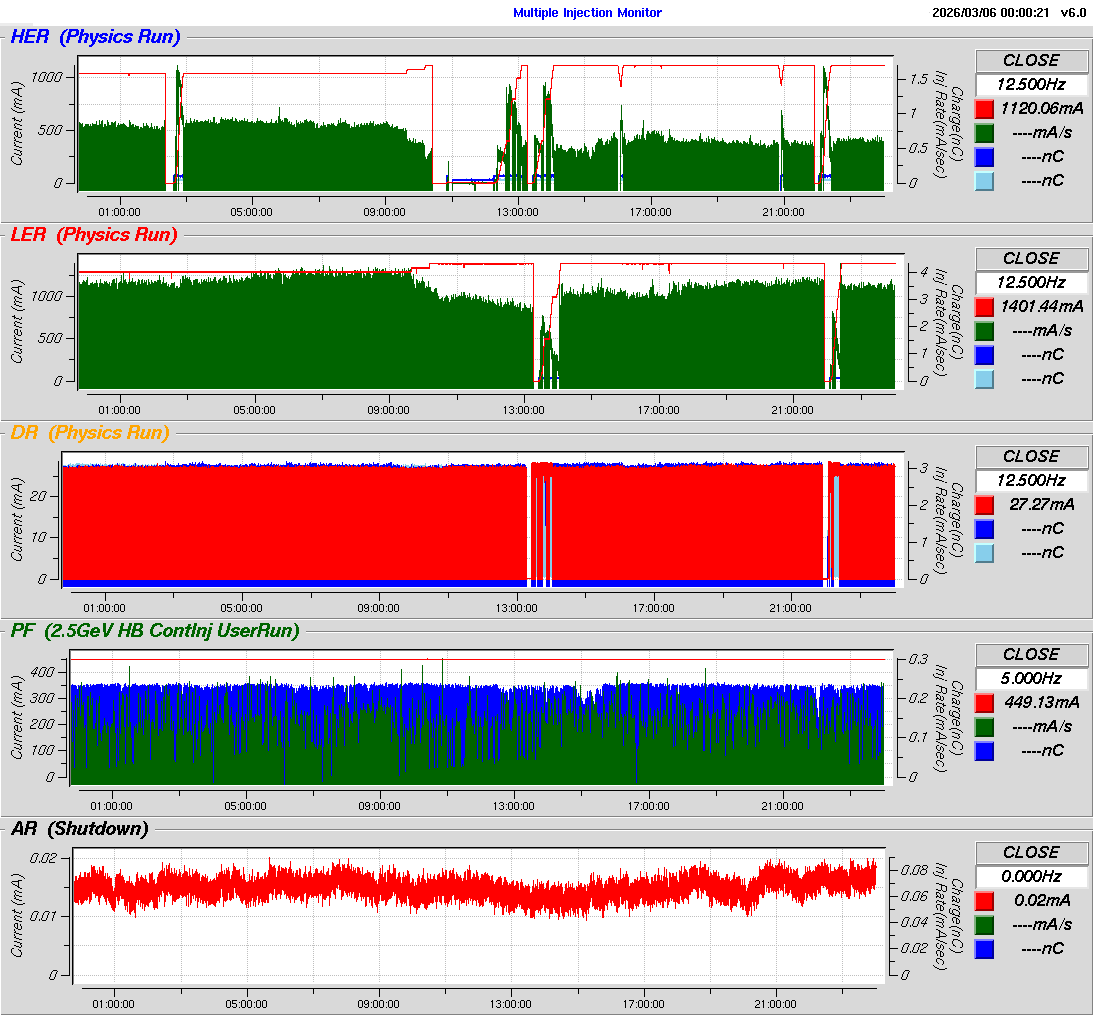The image size is (1093, 1015).
Task: Click the 12.500Hz field in HER panel
Action: click(1030, 84)
